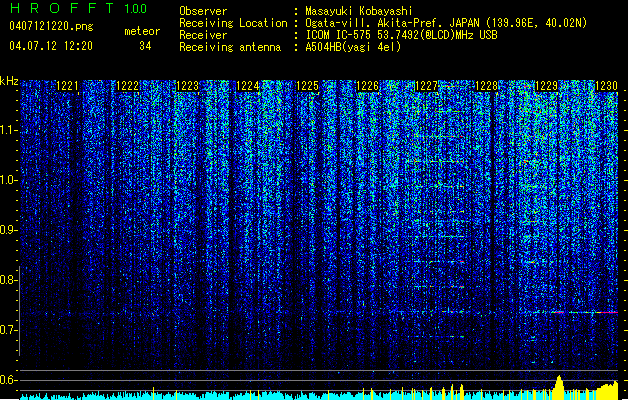Select observer name Masayuki Kobayashi

pos(359,11)
